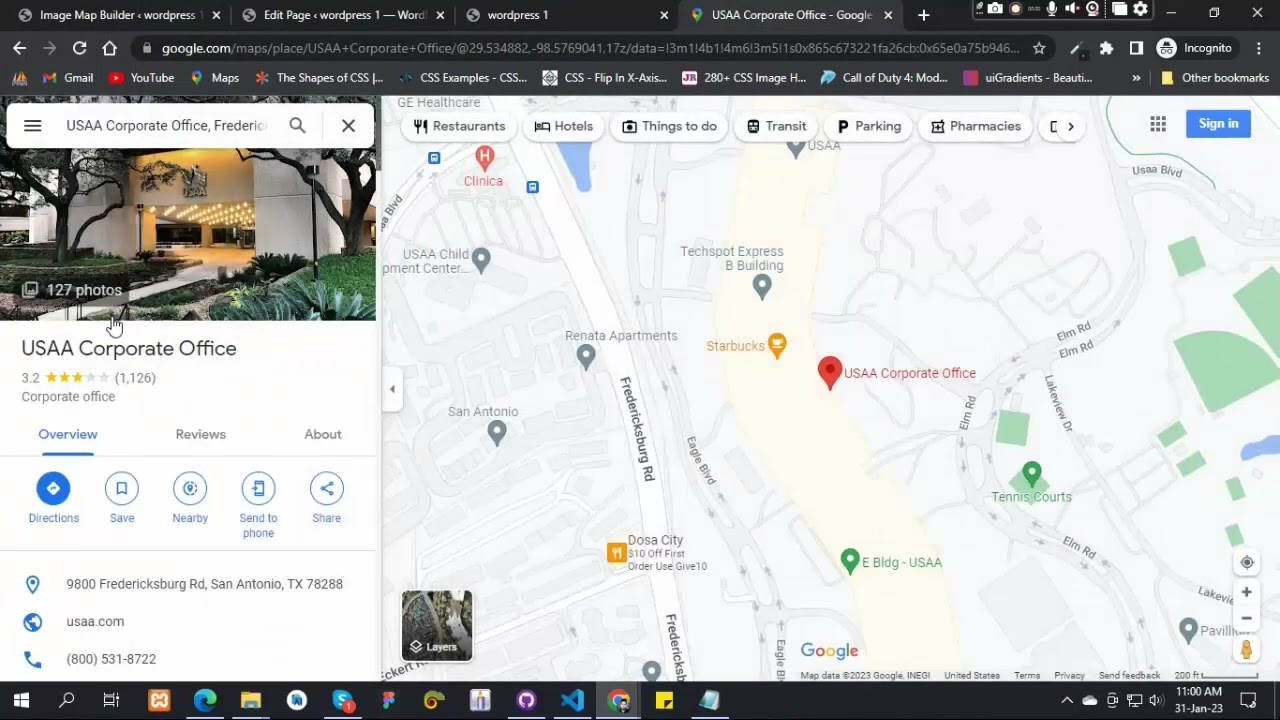The image size is (1280, 720).
Task: Select the Renata Apartments marker
Action: coord(586,355)
